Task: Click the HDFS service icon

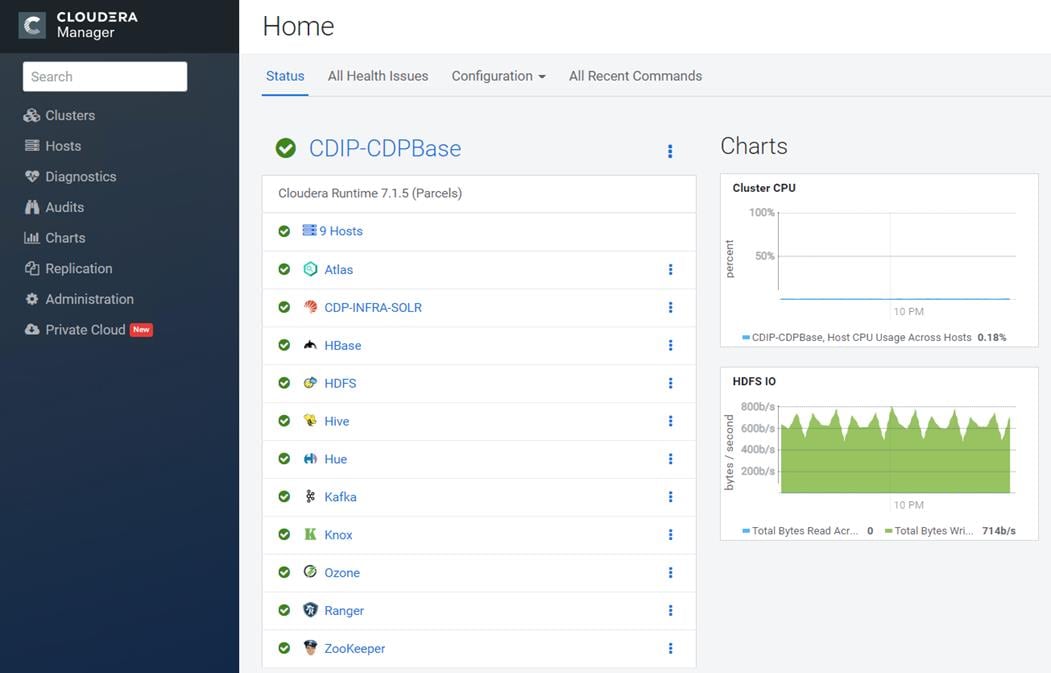Action: (310, 383)
